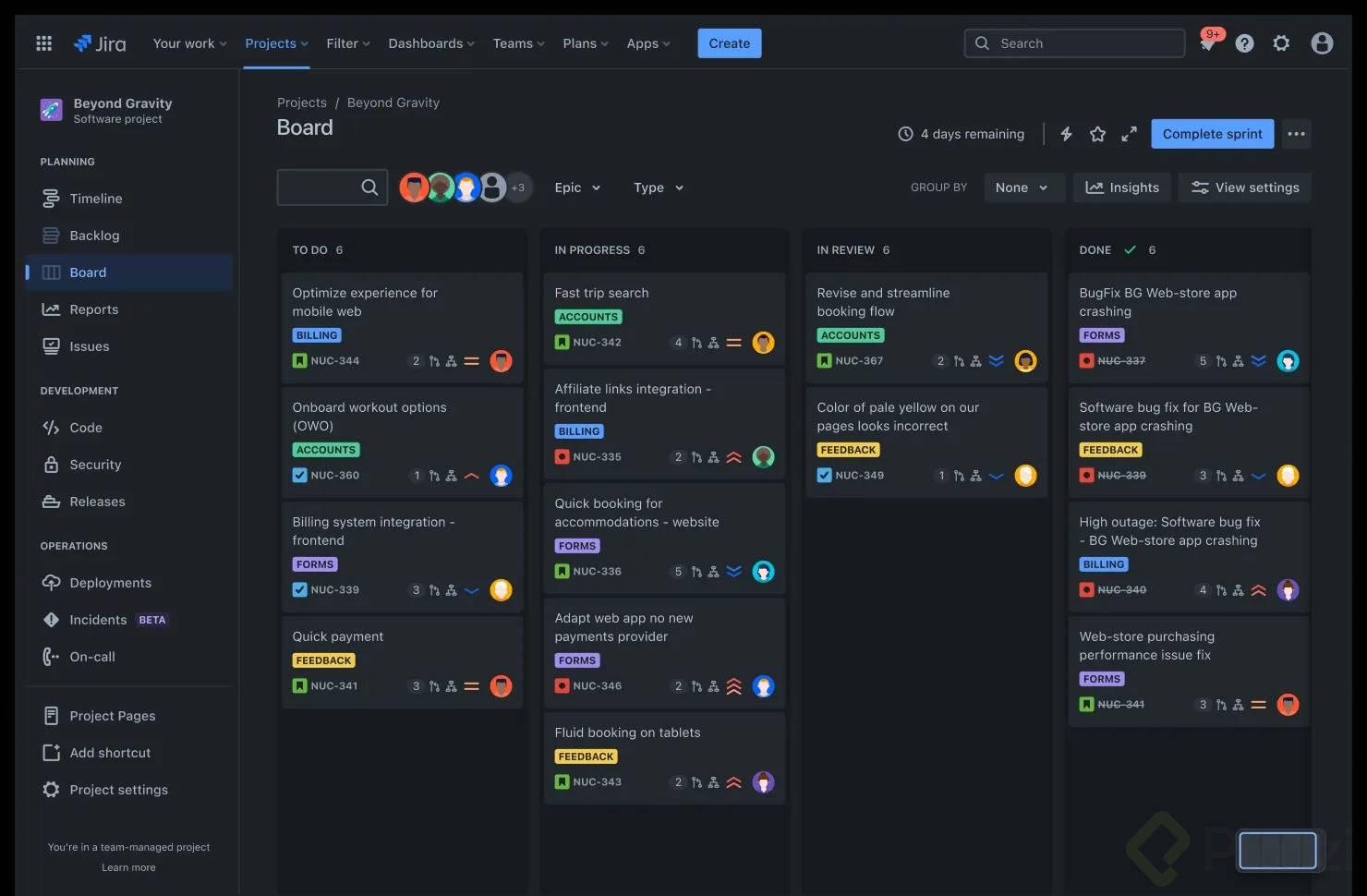Filter board by the first orange avatar
This screenshot has width=1367, height=896.
click(414, 188)
